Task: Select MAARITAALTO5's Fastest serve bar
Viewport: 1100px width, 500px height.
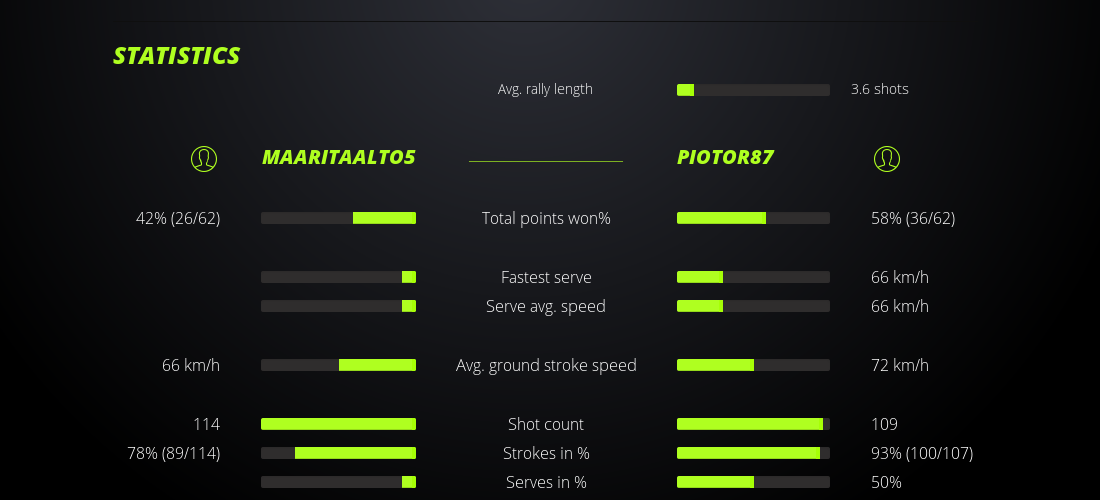Action: click(338, 277)
